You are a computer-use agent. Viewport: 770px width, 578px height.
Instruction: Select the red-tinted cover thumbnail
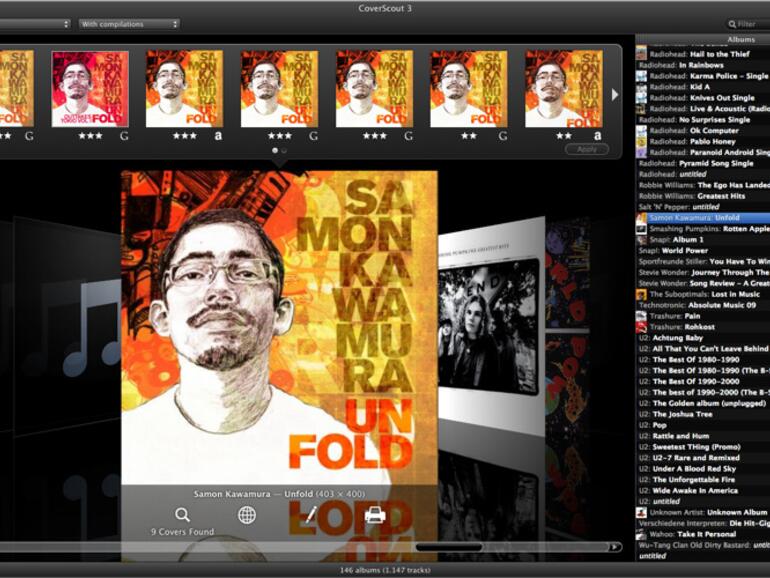click(90, 89)
